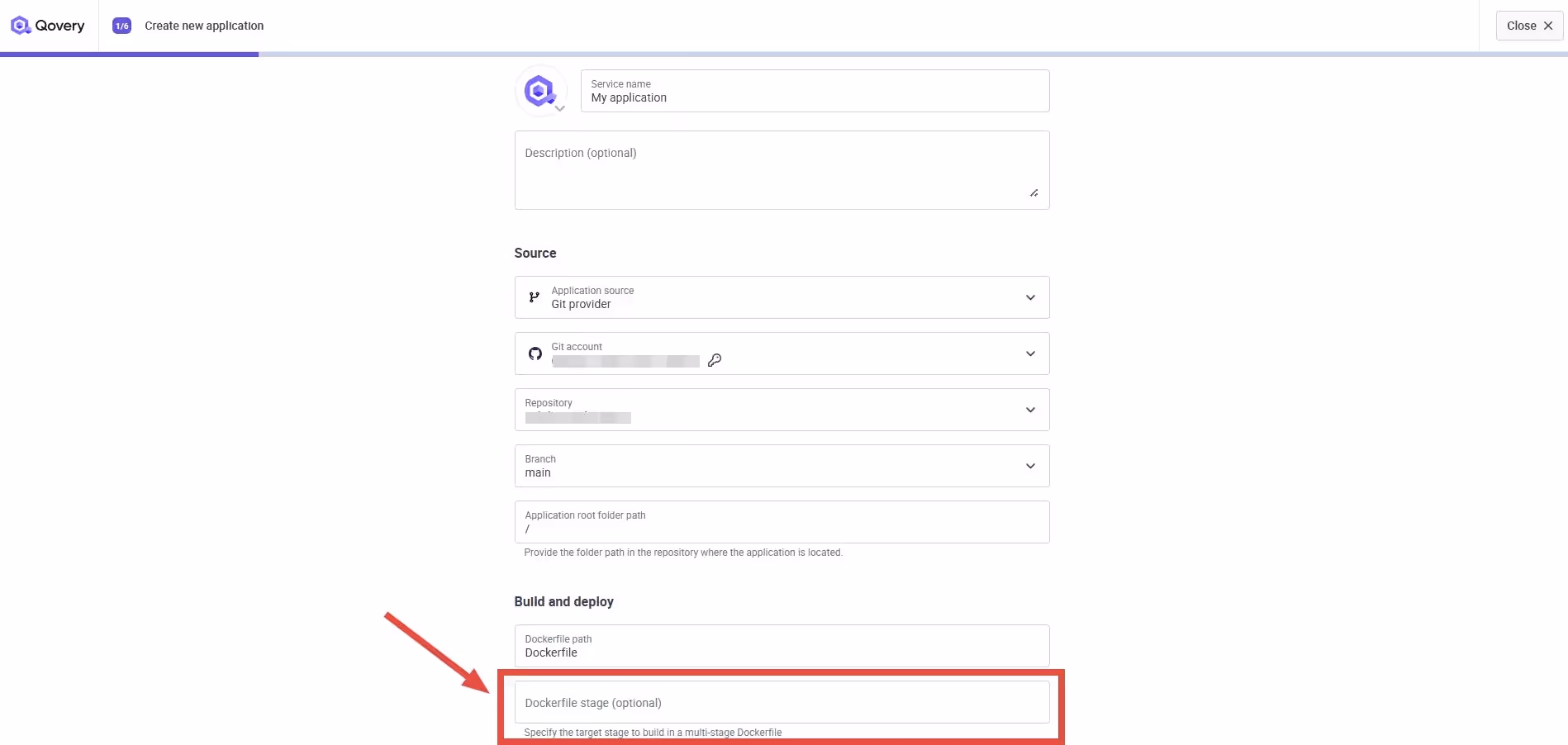The width and height of the screenshot is (1568, 745).
Task: Open the Git account dropdown
Action: [1030, 354]
